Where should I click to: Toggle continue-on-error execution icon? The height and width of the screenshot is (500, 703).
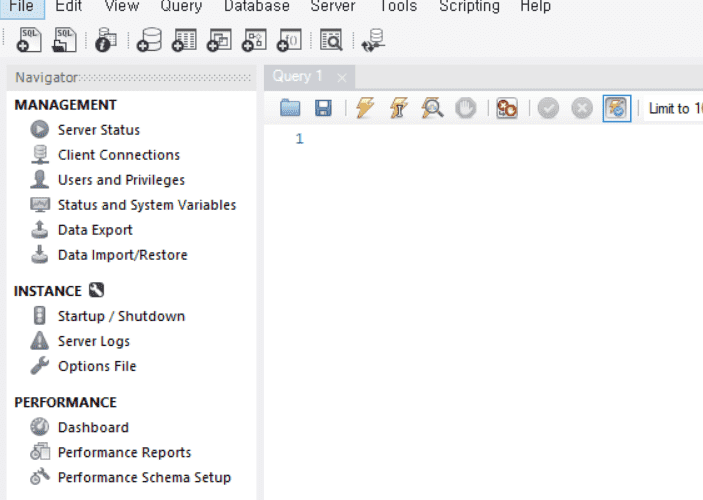click(507, 108)
